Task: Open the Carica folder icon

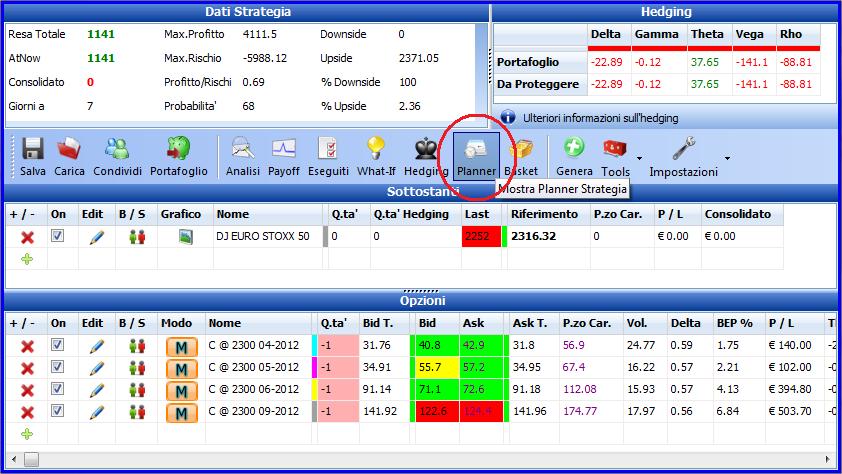Action: click(x=69, y=149)
